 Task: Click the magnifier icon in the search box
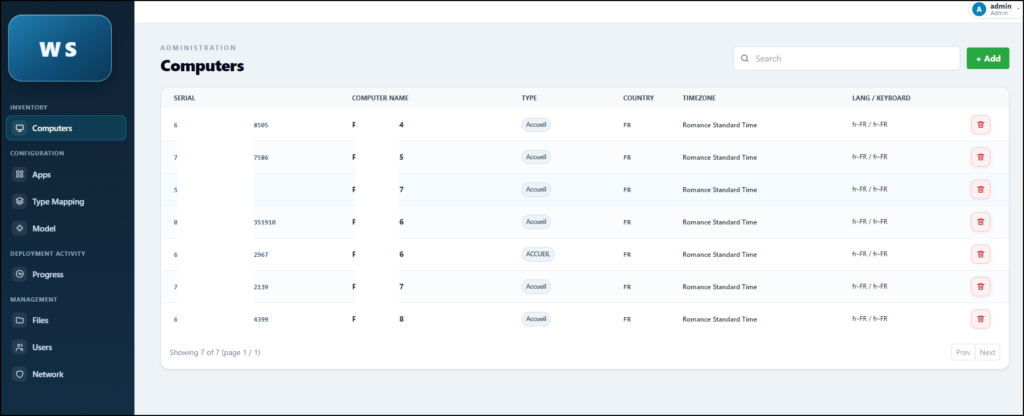744,58
